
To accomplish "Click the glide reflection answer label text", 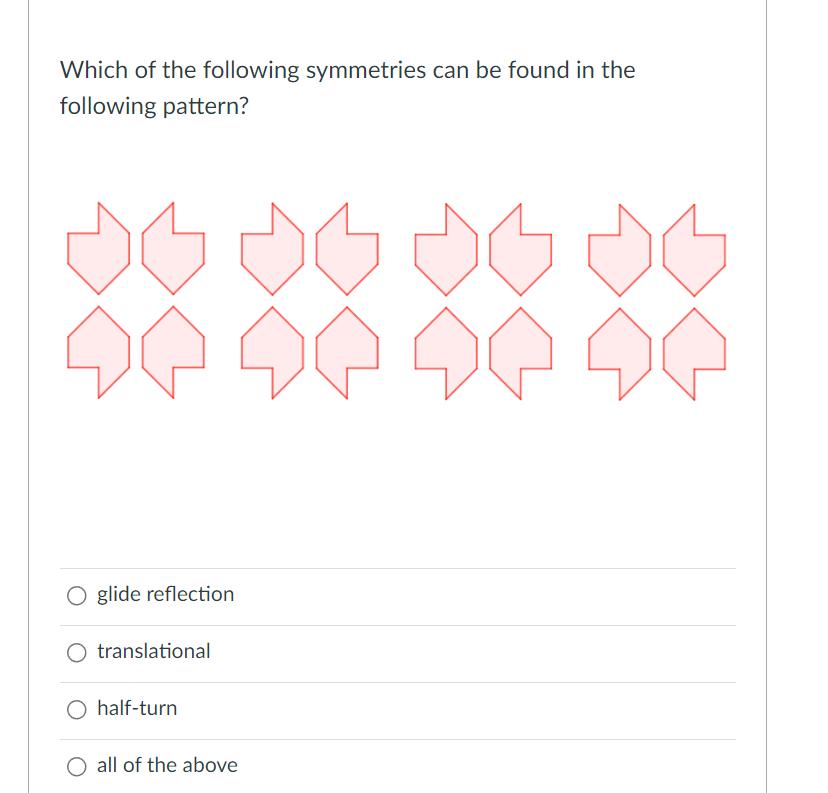I will tap(165, 594).
